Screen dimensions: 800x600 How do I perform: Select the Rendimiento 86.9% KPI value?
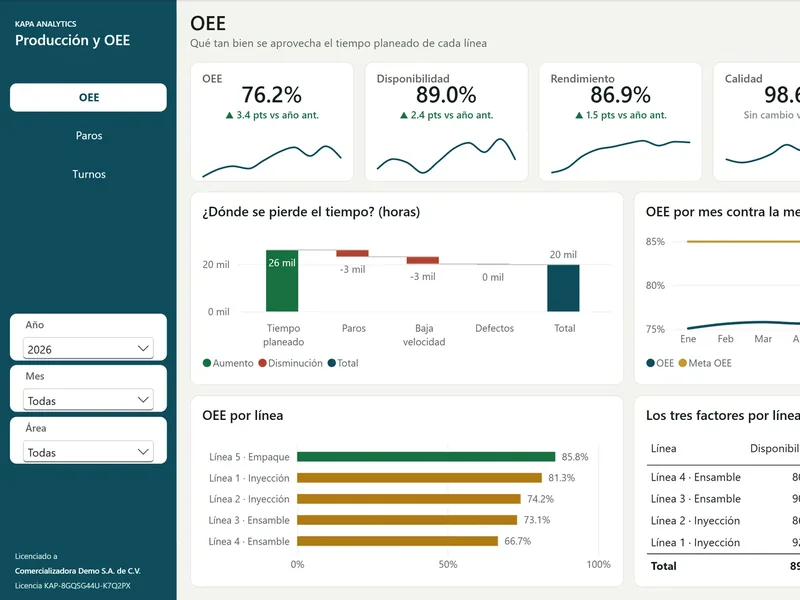[x=620, y=95]
